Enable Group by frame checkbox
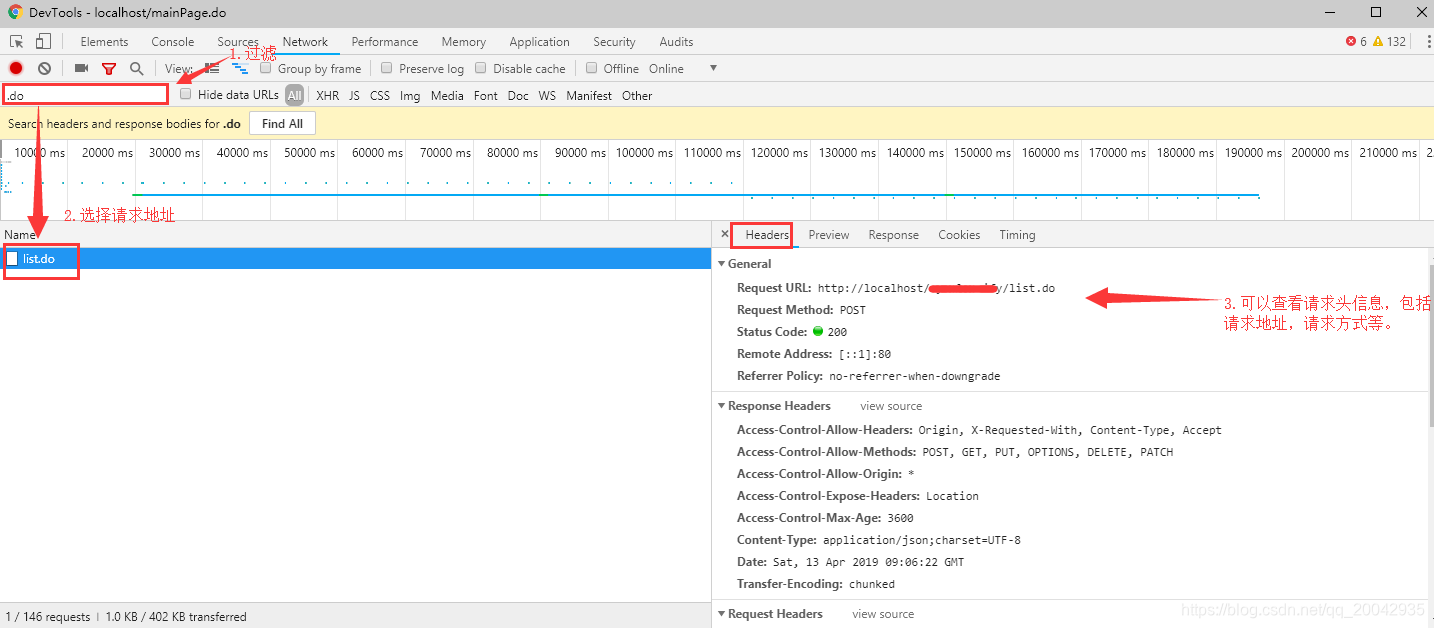The width and height of the screenshot is (1434, 628). click(x=266, y=68)
